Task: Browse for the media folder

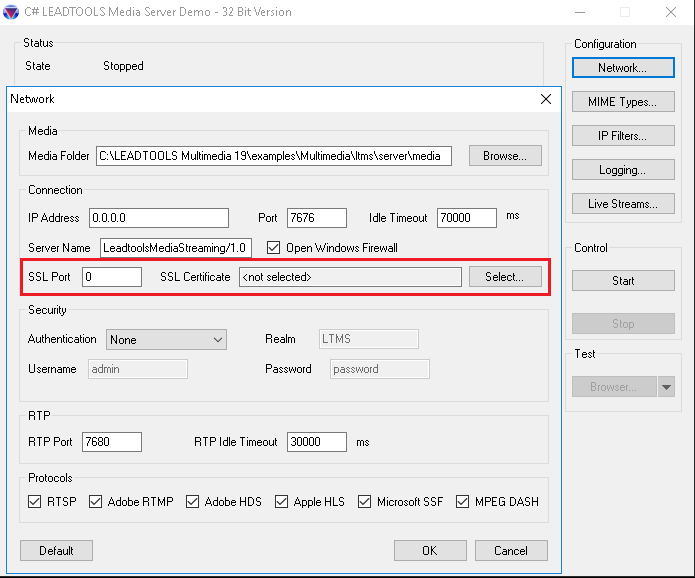Action: pyautogui.click(x=505, y=156)
